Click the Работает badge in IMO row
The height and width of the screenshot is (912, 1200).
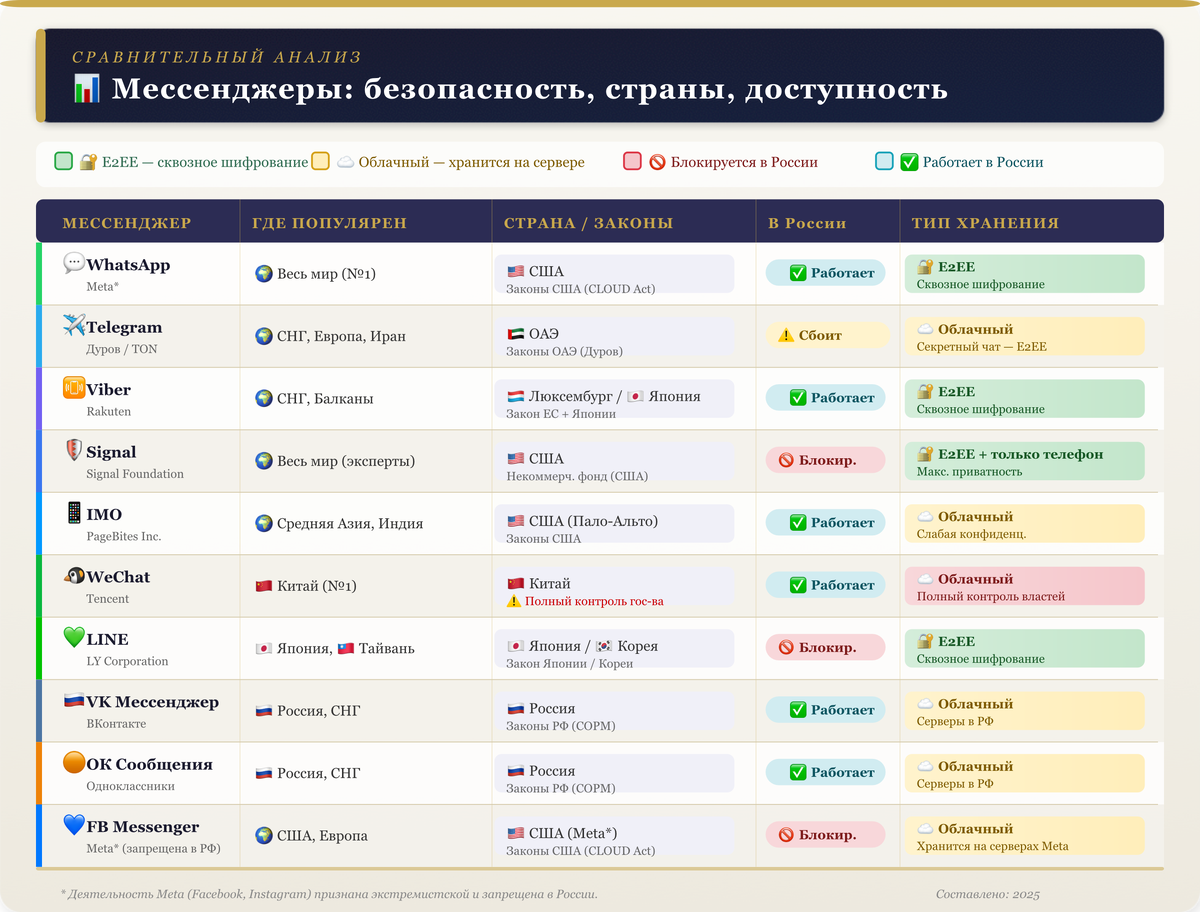(826, 523)
